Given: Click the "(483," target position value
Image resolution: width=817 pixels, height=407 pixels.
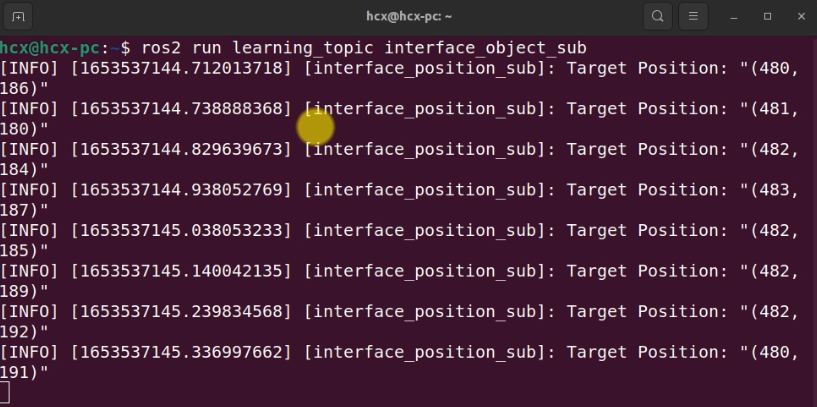Looking at the screenshot, I should pos(774,190).
